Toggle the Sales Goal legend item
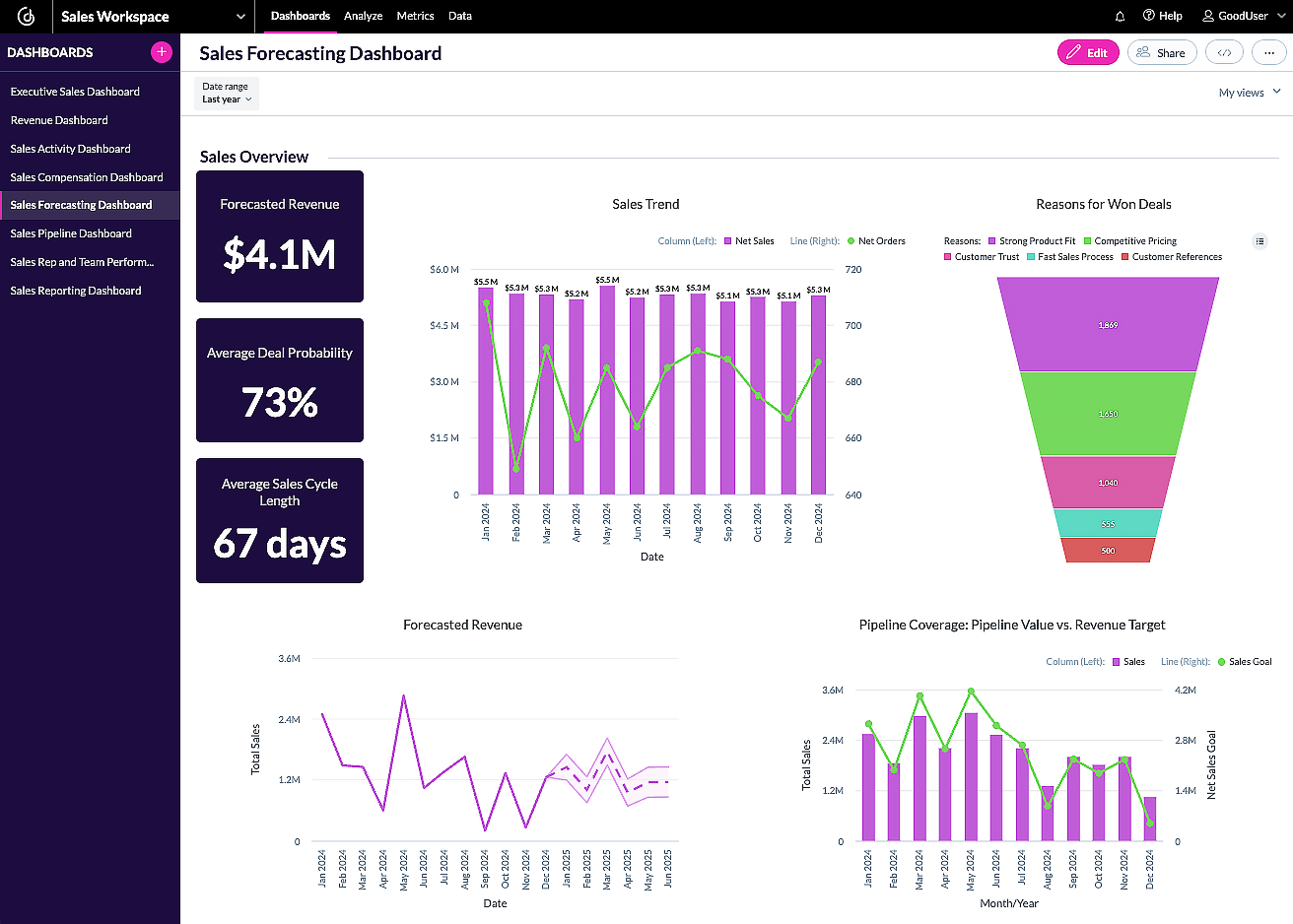 (x=1245, y=661)
